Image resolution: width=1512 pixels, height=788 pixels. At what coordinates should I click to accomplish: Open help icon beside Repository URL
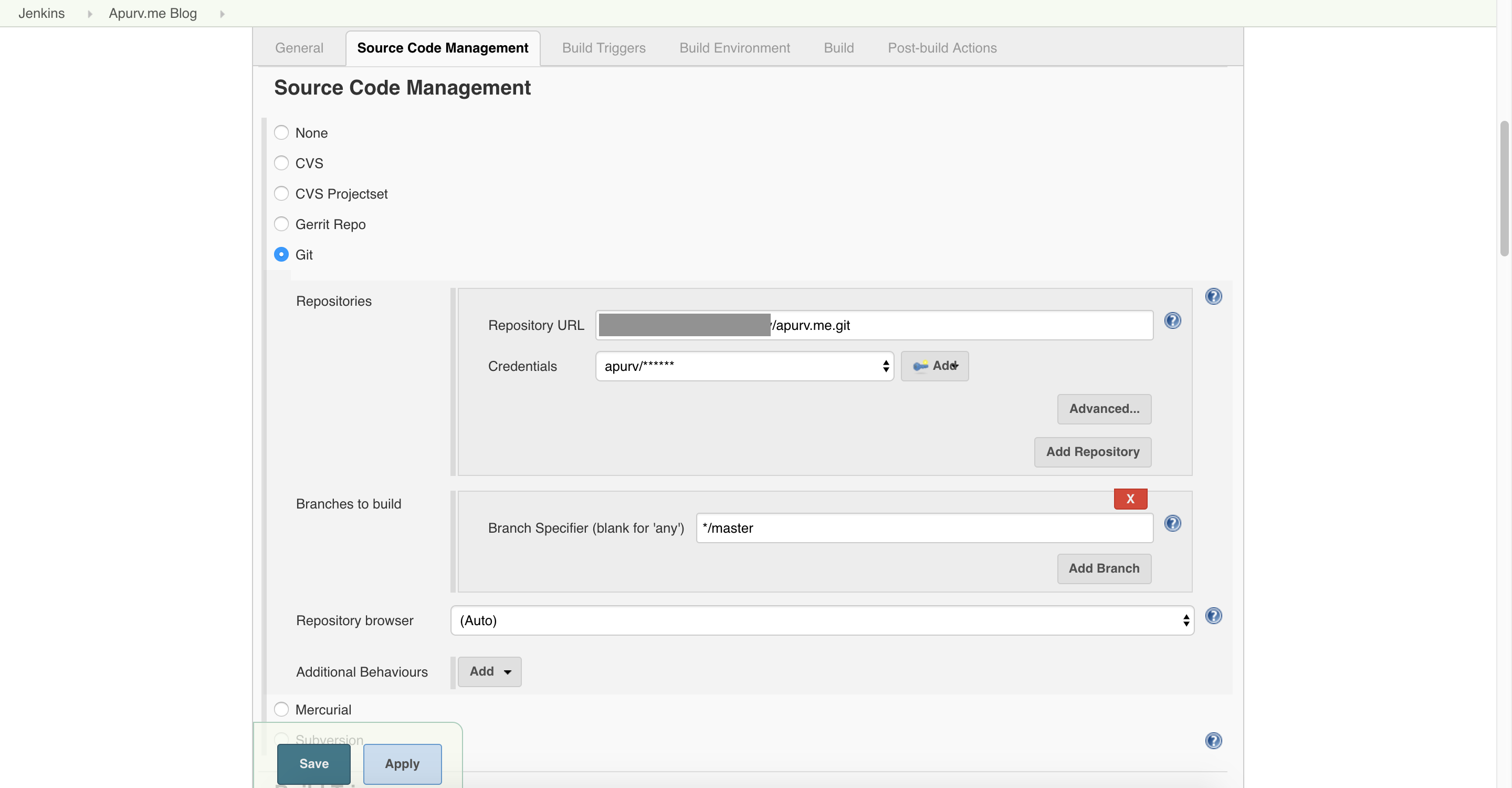tap(1172, 320)
